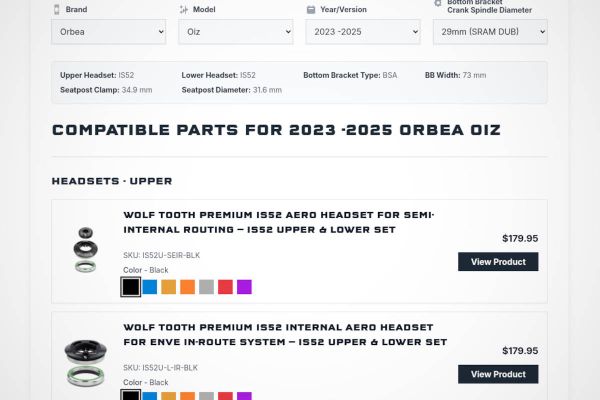Click the Semi-Internal Routing headset product thumbnail
Viewport: 600px width, 400px height.
coord(85,250)
